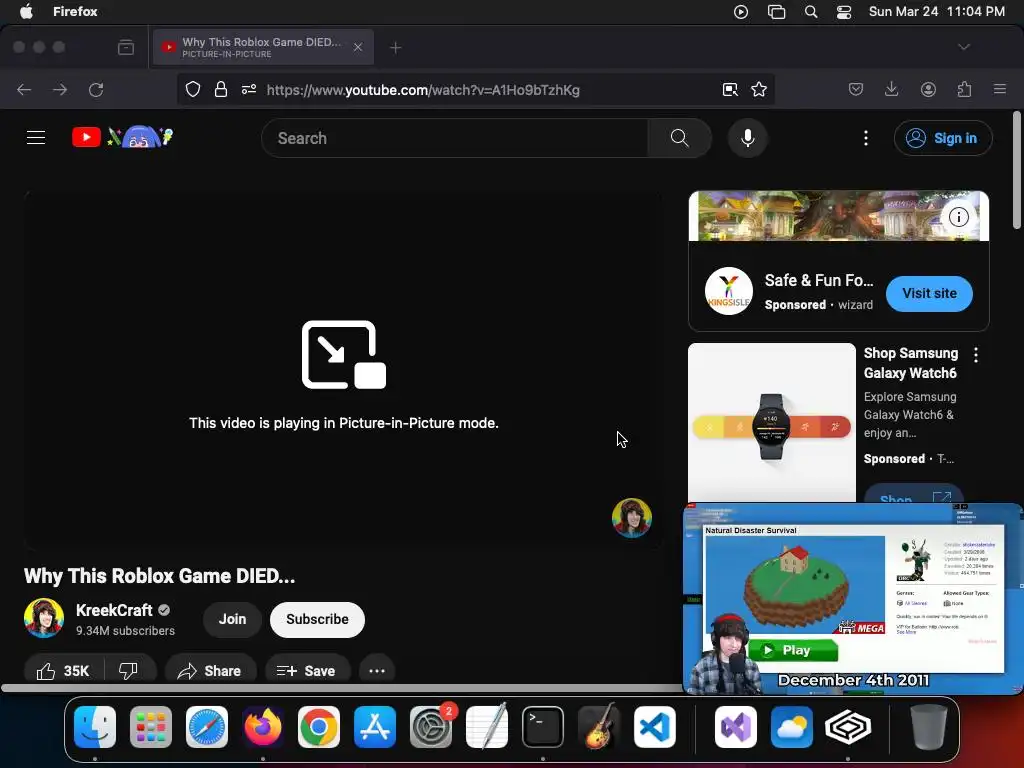
Task: Open Visual Studio Code from the Dock
Action: (x=655, y=726)
